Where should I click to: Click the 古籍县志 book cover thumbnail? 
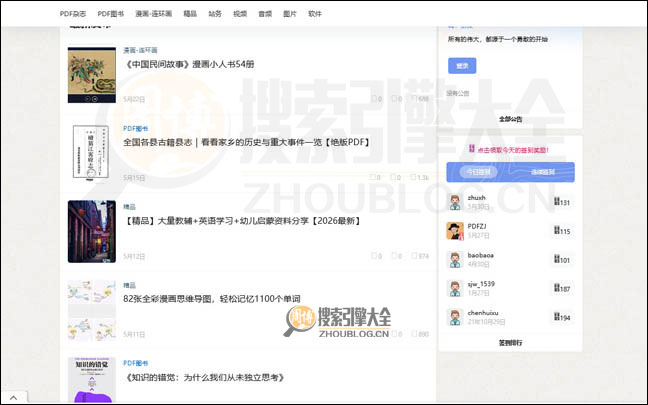coord(92,153)
